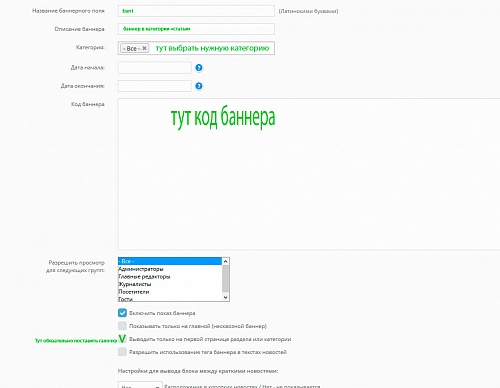The width and height of the screenshot is (500, 388).
Task: Select "Журналисты" in the groups list
Action: 170,284
